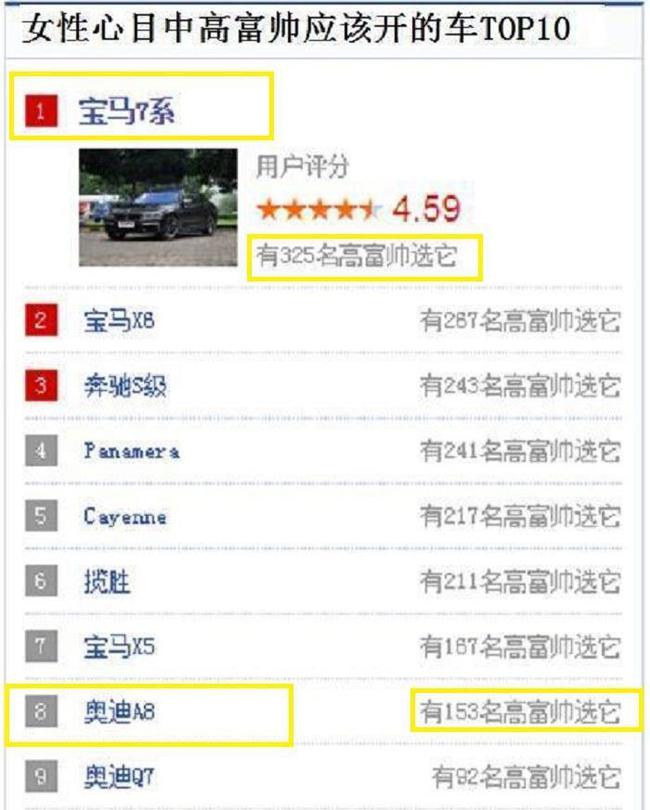
Task: Open the 奔驰S级 link
Action: coord(125,386)
